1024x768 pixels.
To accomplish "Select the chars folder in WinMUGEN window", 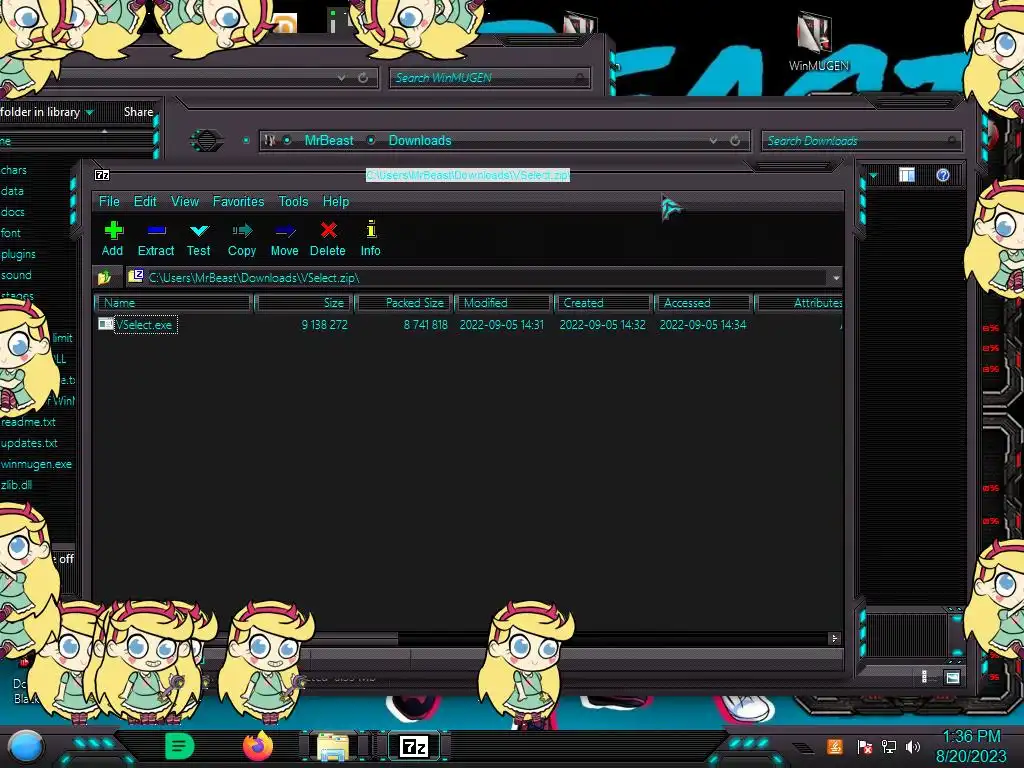I will point(14,170).
